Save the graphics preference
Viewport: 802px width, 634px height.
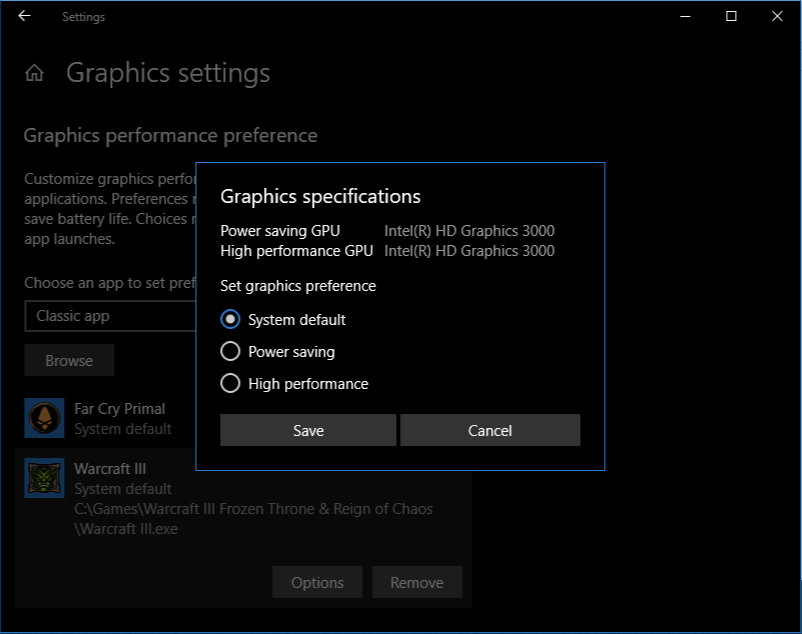[x=308, y=430]
